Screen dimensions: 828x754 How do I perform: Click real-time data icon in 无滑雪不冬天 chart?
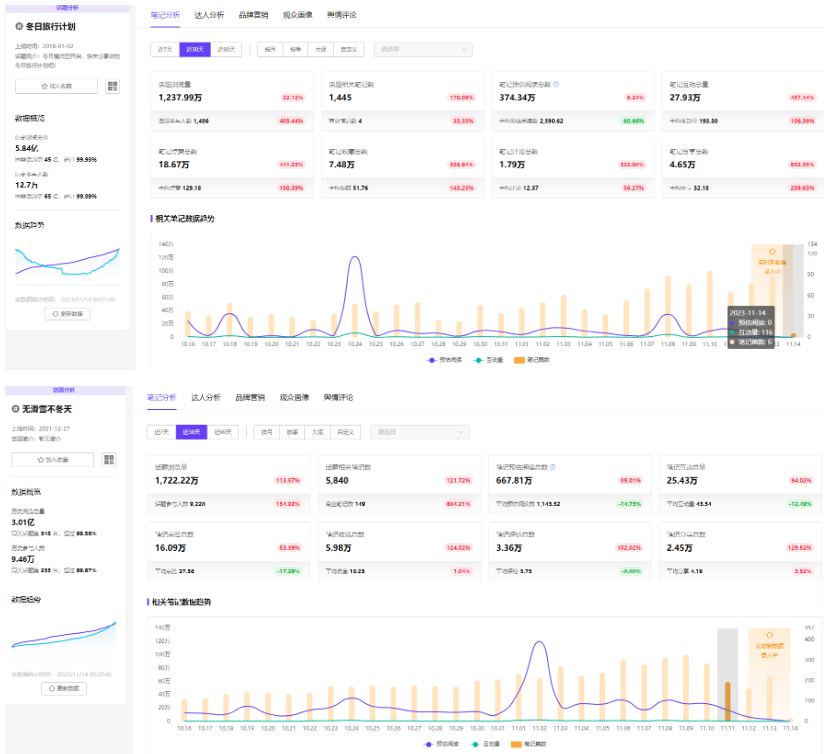[x=769, y=635]
